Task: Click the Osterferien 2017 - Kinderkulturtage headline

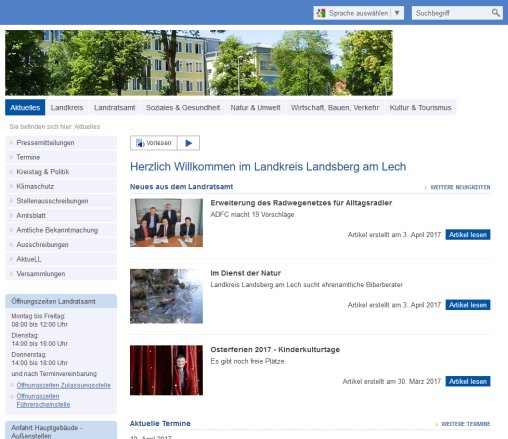Action: 275,349
